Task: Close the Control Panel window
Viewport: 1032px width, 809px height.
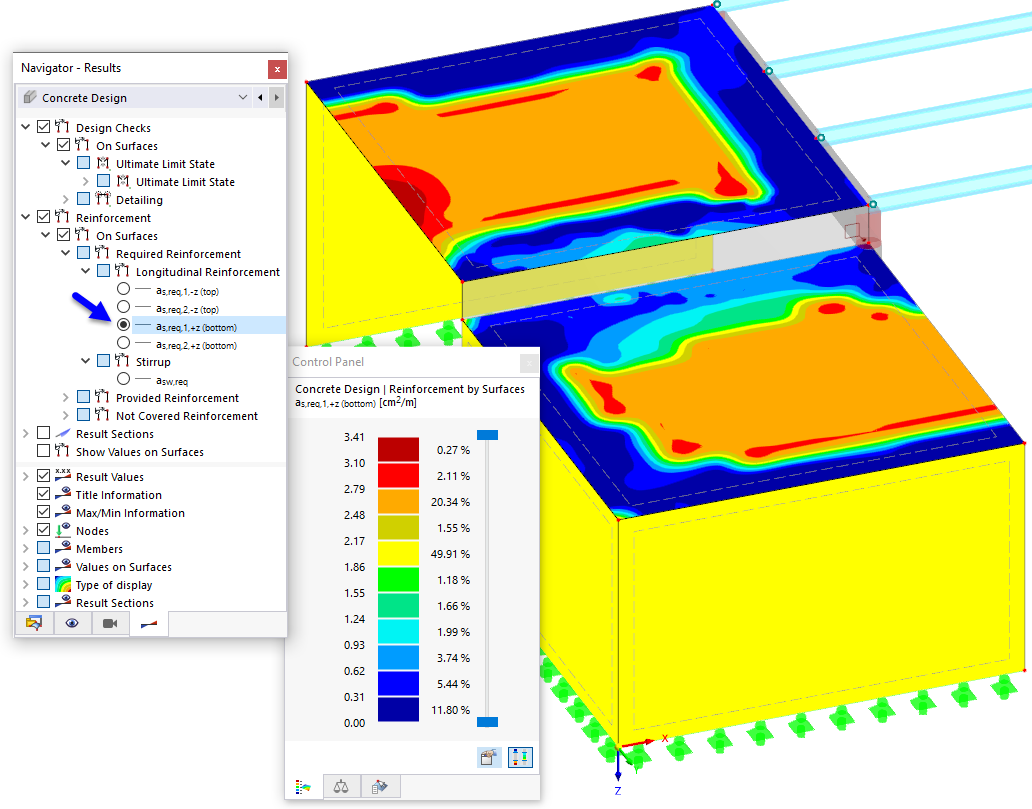Action: pos(529,362)
